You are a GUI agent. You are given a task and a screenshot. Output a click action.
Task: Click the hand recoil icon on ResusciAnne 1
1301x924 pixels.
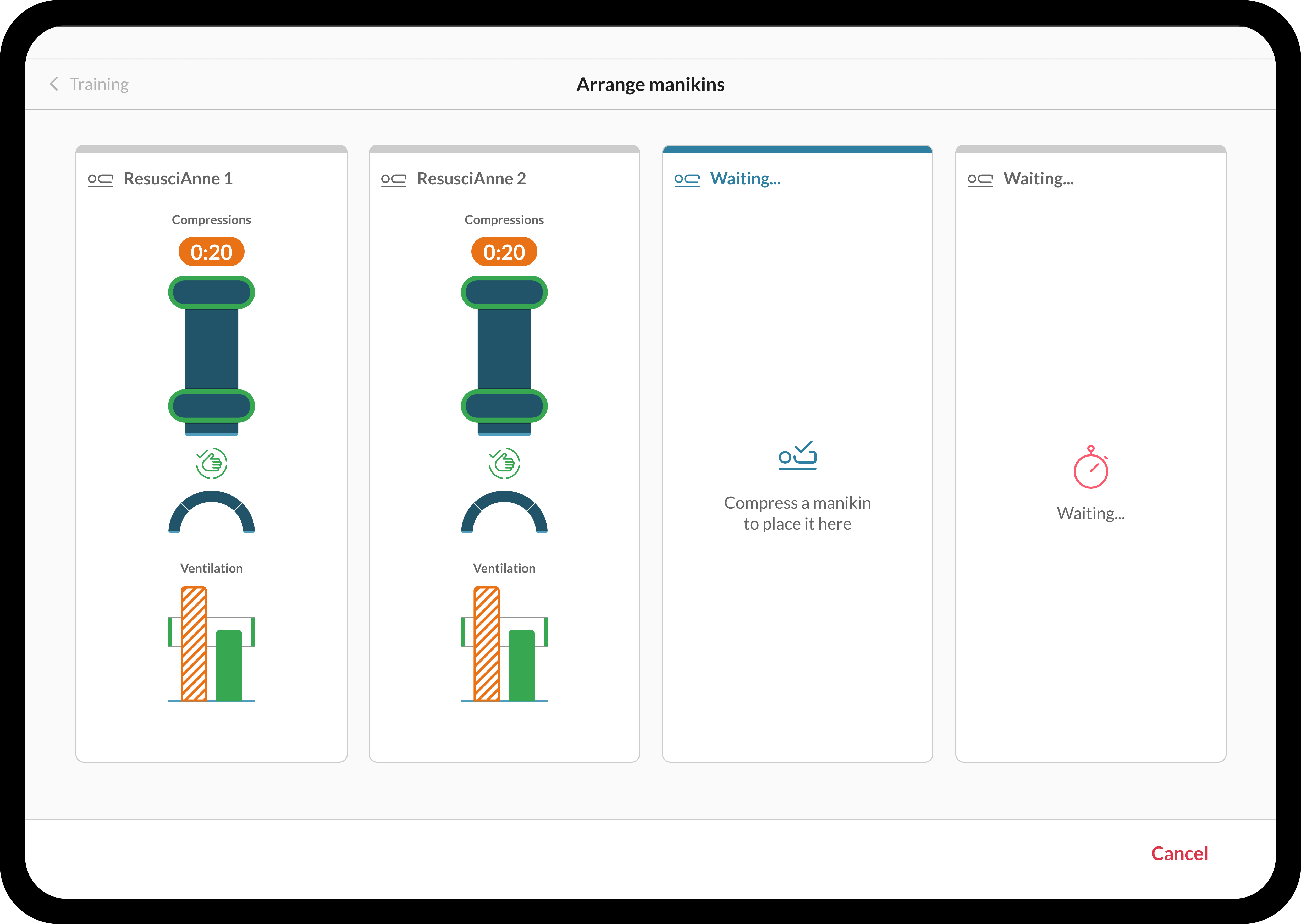tap(211, 463)
